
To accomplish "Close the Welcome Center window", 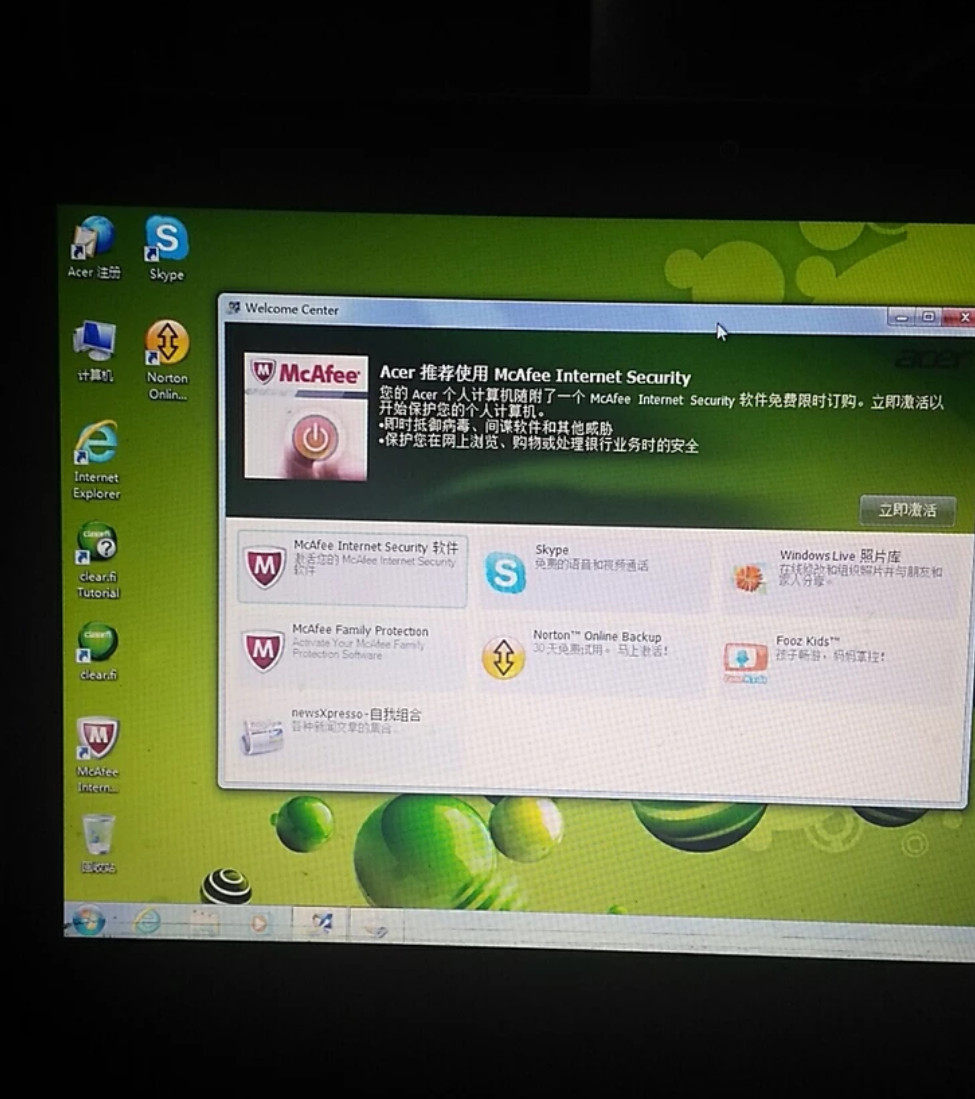I will click(959, 318).
